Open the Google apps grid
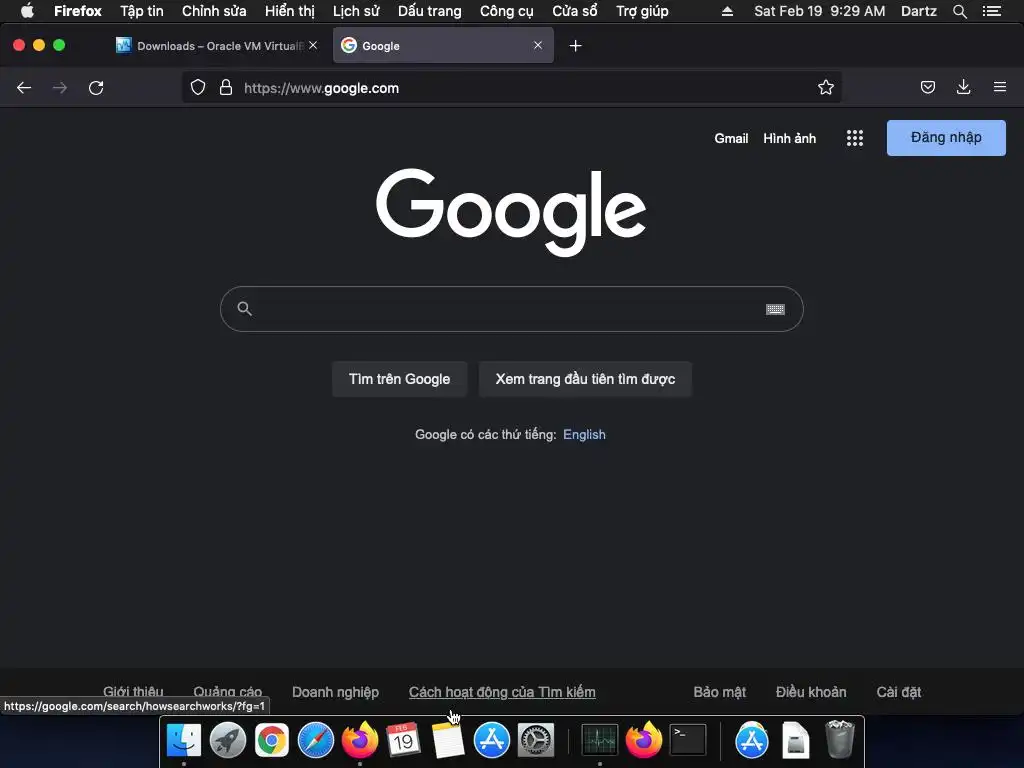 [x=855, y=138]
